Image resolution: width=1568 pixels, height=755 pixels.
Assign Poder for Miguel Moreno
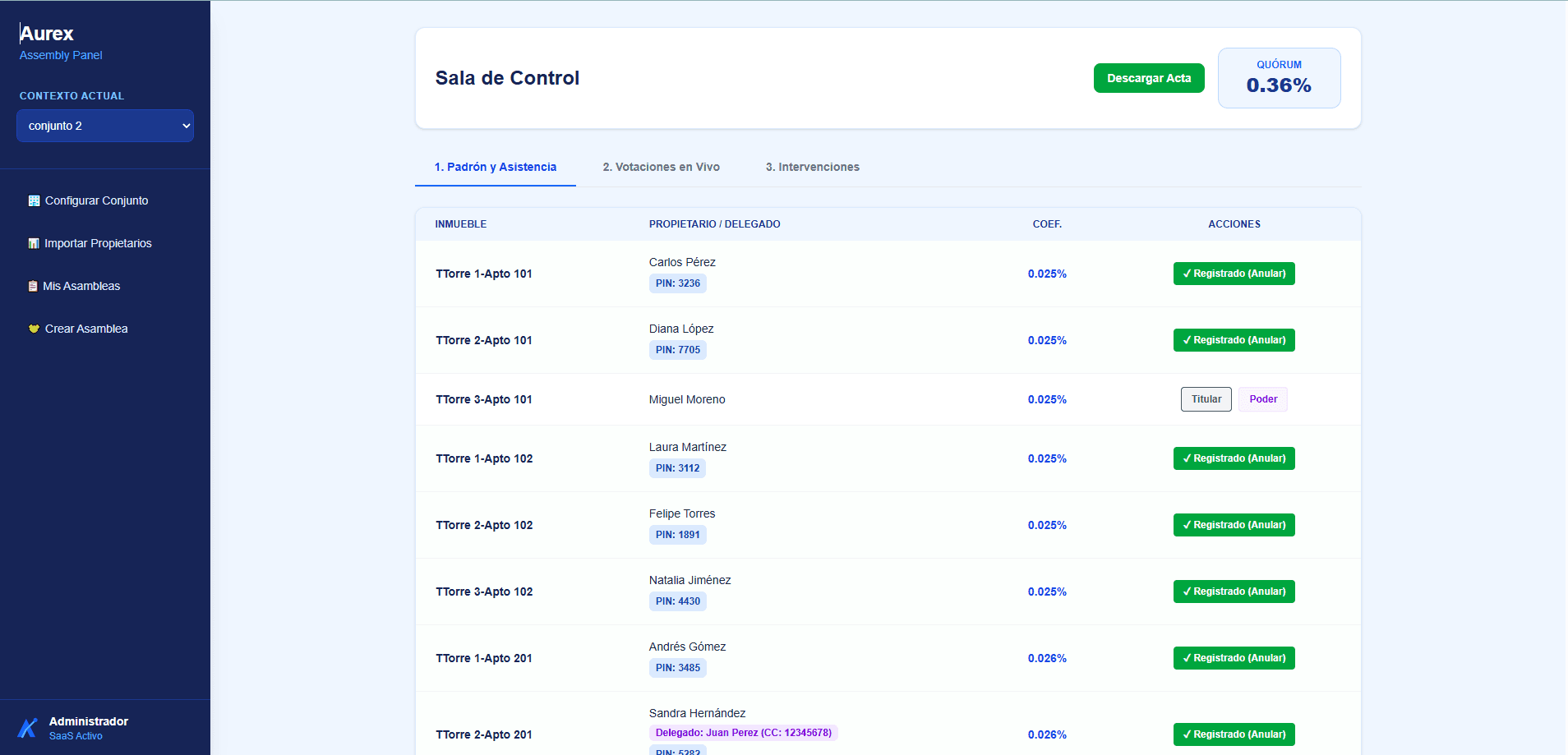tap(1263, 399)
